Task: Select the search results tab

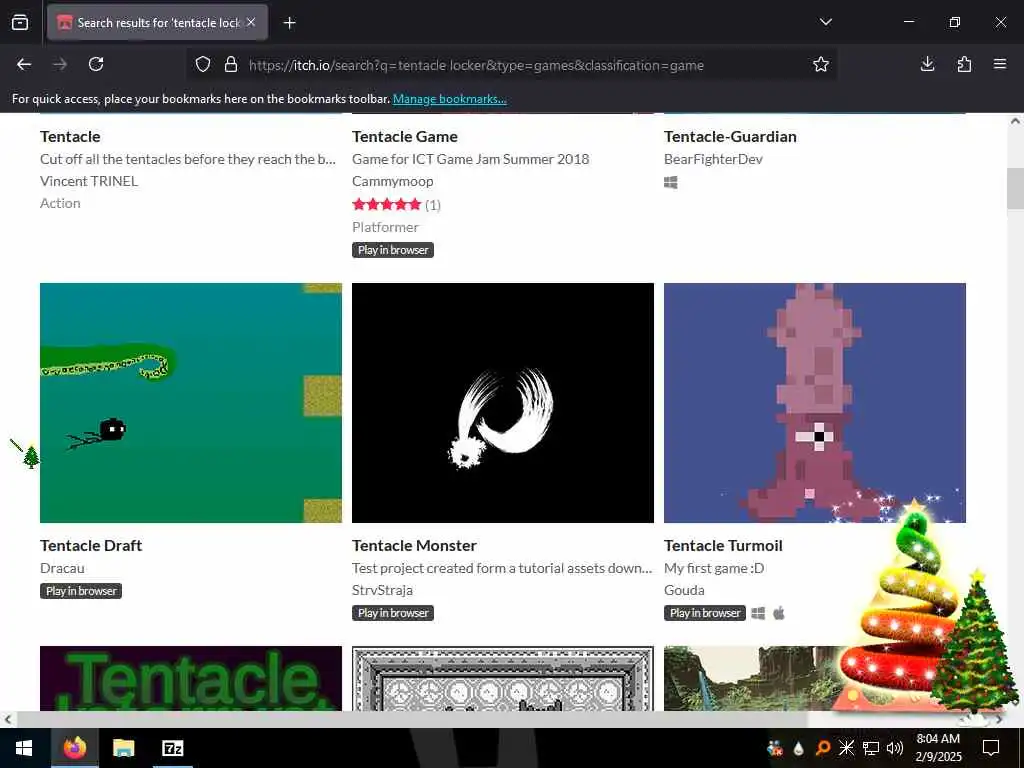Action: (x=157, y=23)
